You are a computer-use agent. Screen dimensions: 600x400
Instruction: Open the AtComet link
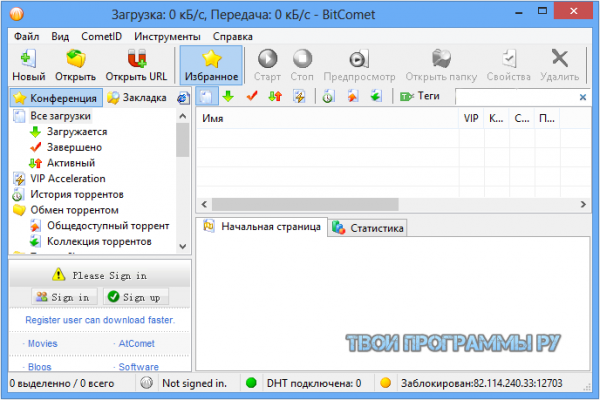[137, 343]
